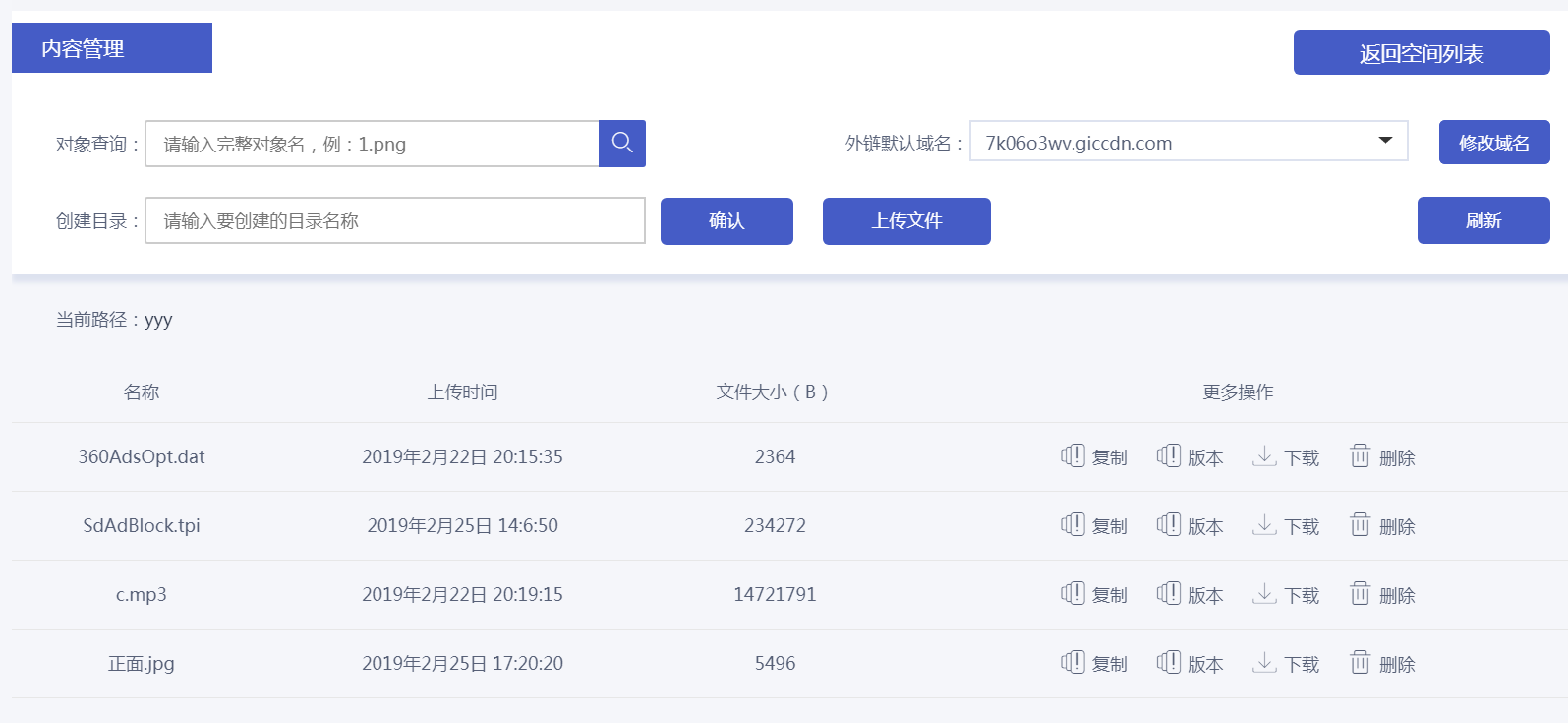
Task: Click version icon for c.mp3
Action: (x=1168, y=593)
